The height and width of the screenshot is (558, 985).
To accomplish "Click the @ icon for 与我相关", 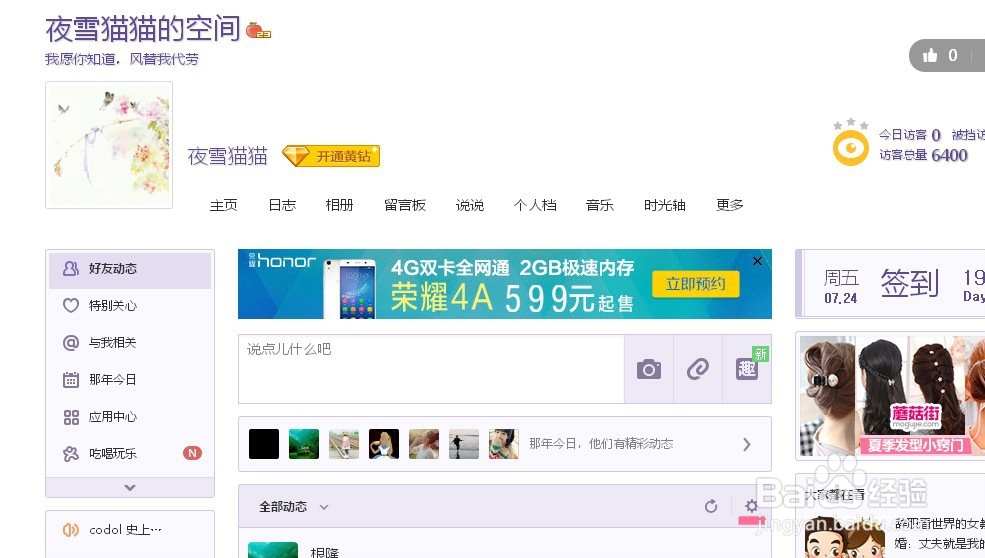I will (71, 342).
